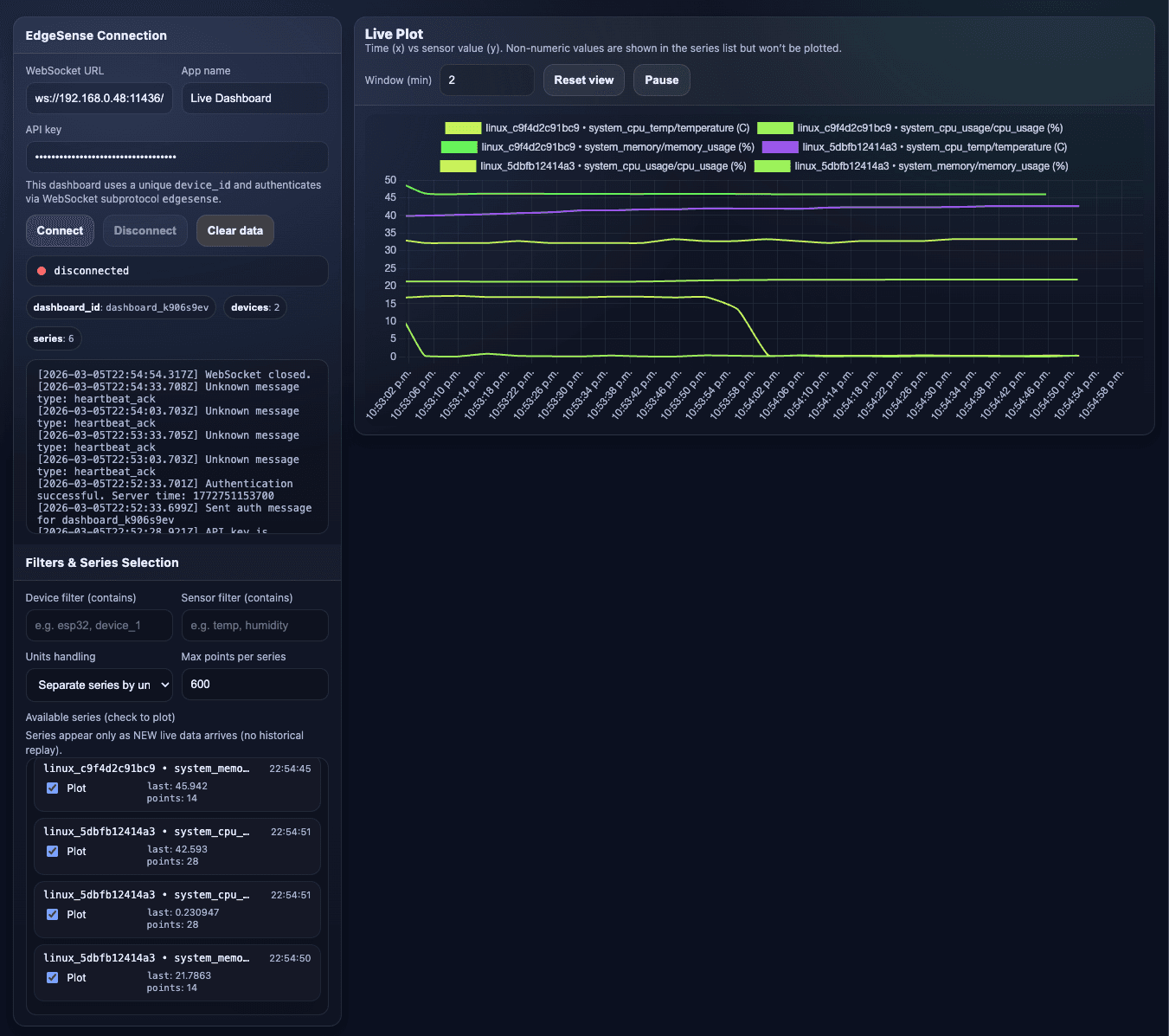Toggle purple legend swatch for linux_5dbfb12414a3 temperature
The width and height of the screenshot is (1169, 1036).
tap(780, 147)
